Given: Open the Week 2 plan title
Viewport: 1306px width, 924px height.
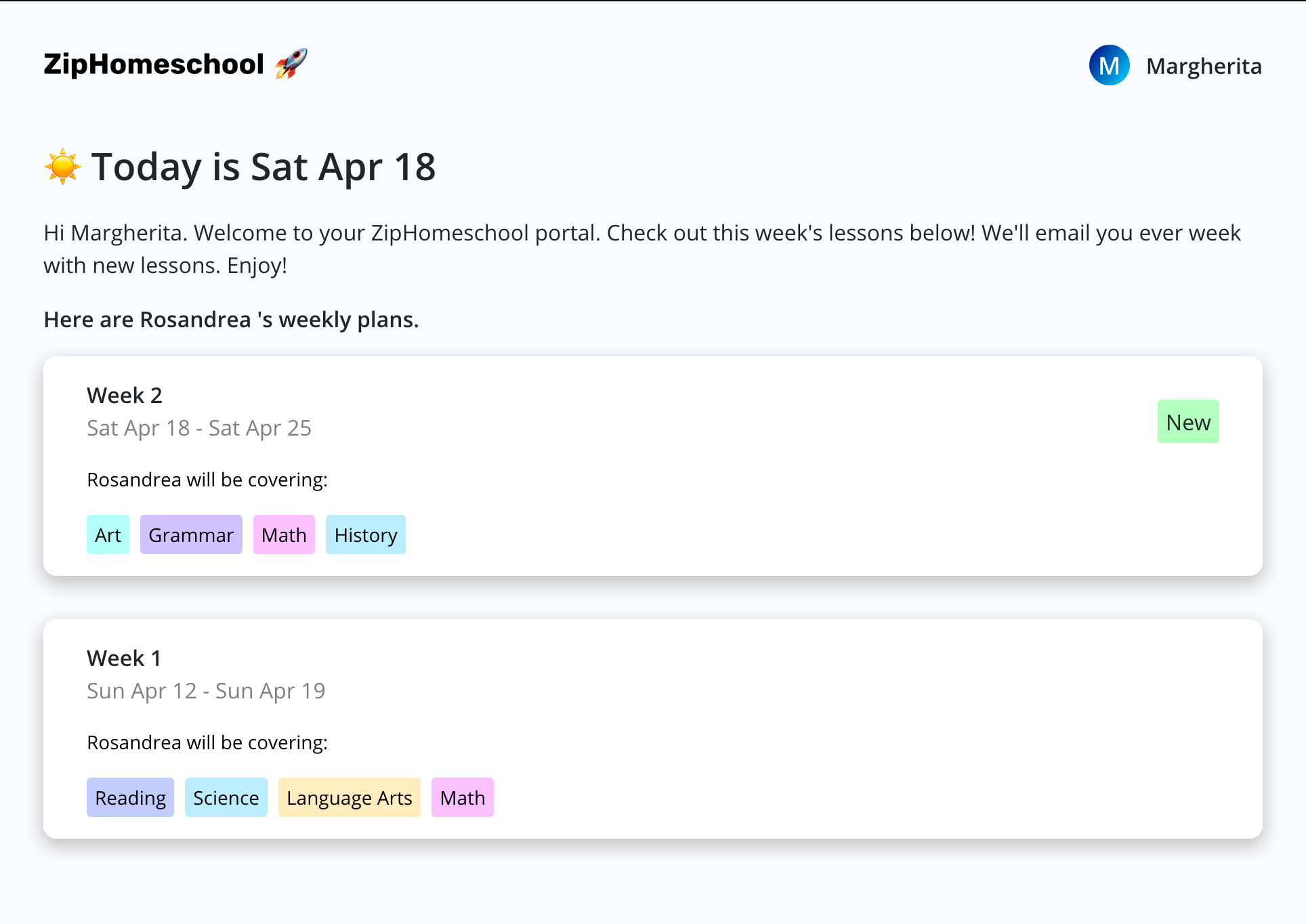Looking at the screenshot, I should (x=125, y=395).
